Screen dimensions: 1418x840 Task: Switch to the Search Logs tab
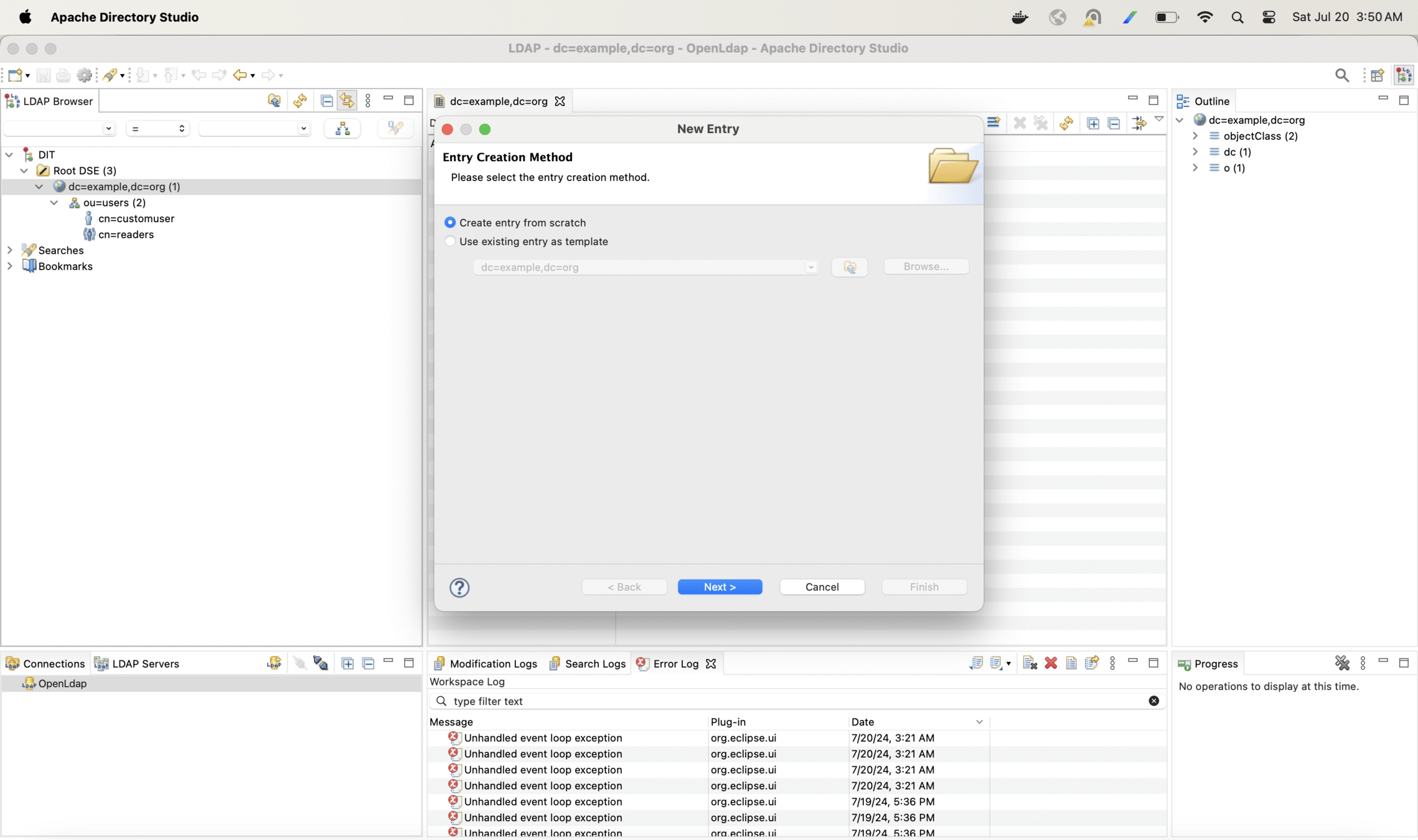(587, 664)
